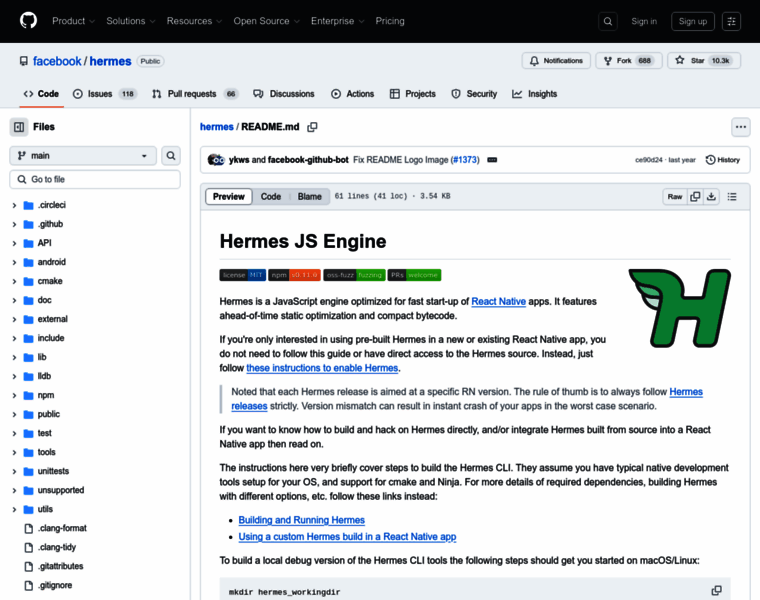Focus the Go to file field
760x600 pixels.
pyautogui.click(x=95, y=179)
